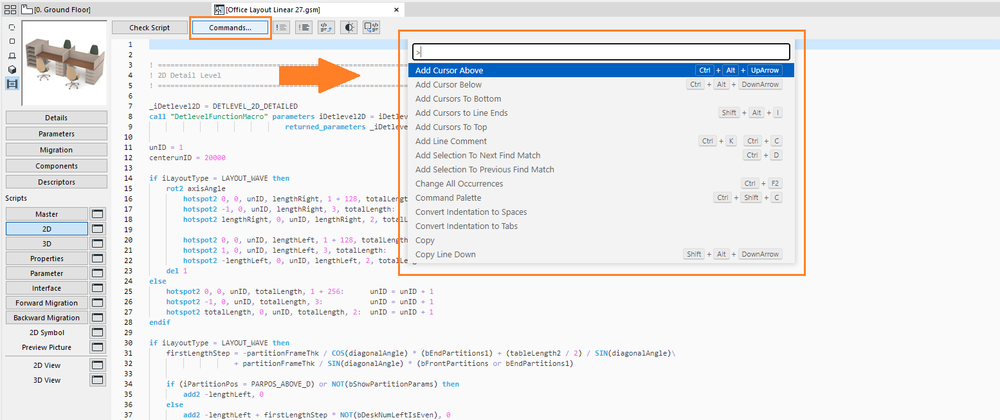
Task: Open the Parameters section
Action: pos(56,133)
